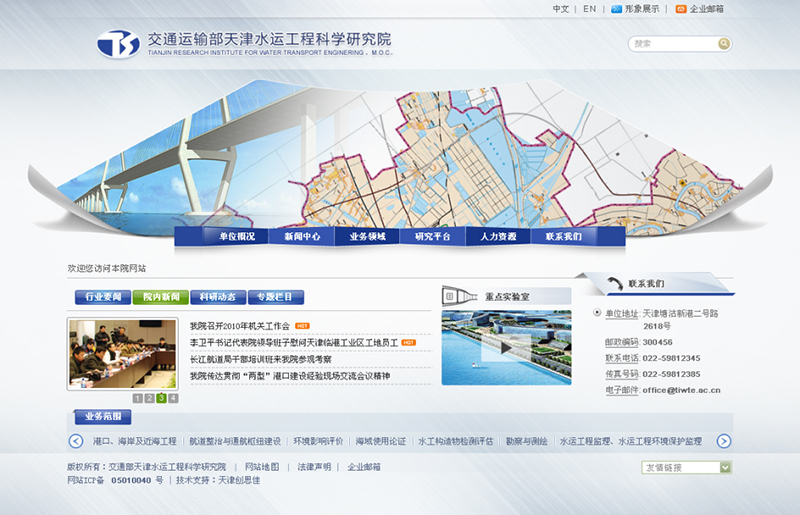Image resolution: width=800 pixels, height=515 pixels.
Task: Open 研究平台 in the main navigation
Action: (433, 237)
